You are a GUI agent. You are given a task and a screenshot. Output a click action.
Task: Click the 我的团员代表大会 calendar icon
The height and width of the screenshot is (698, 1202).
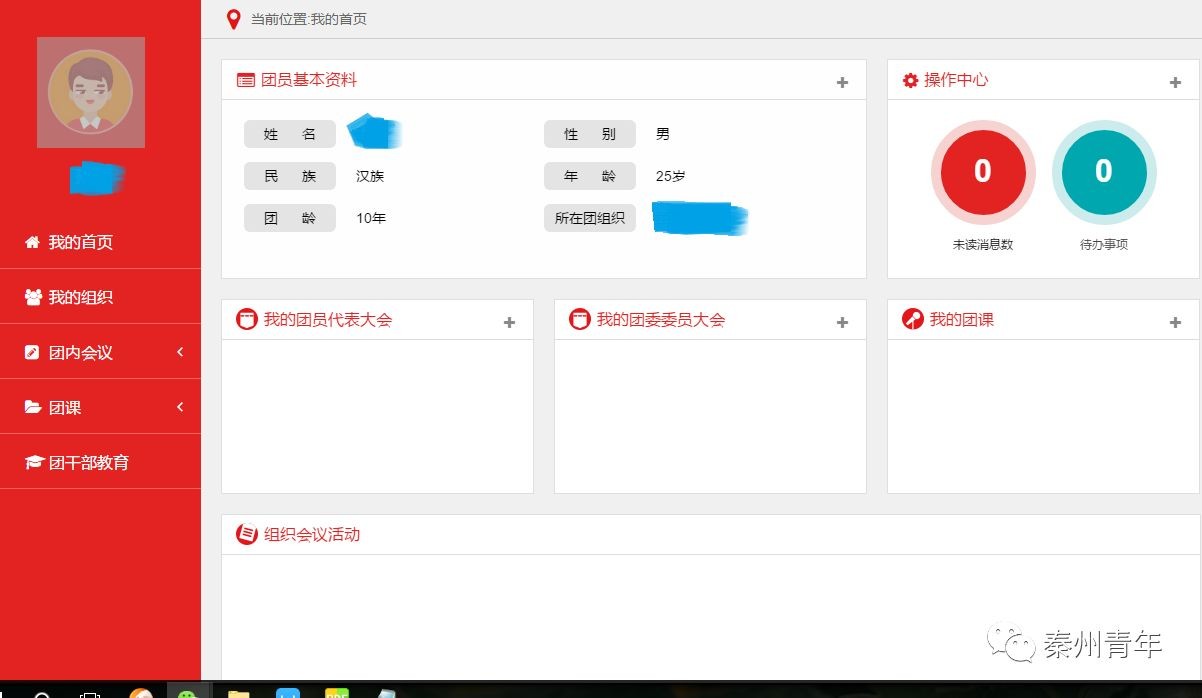click(246, 319)
